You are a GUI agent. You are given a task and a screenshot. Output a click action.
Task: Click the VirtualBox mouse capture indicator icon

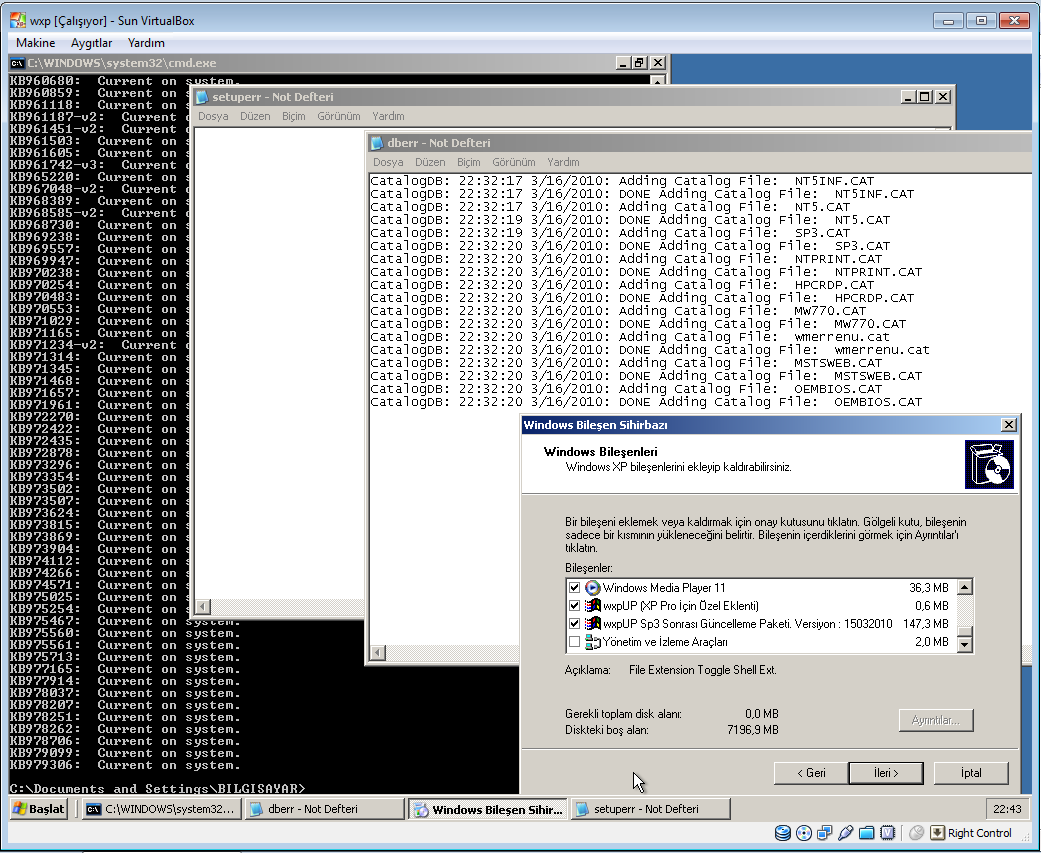(x=916, y=832)
